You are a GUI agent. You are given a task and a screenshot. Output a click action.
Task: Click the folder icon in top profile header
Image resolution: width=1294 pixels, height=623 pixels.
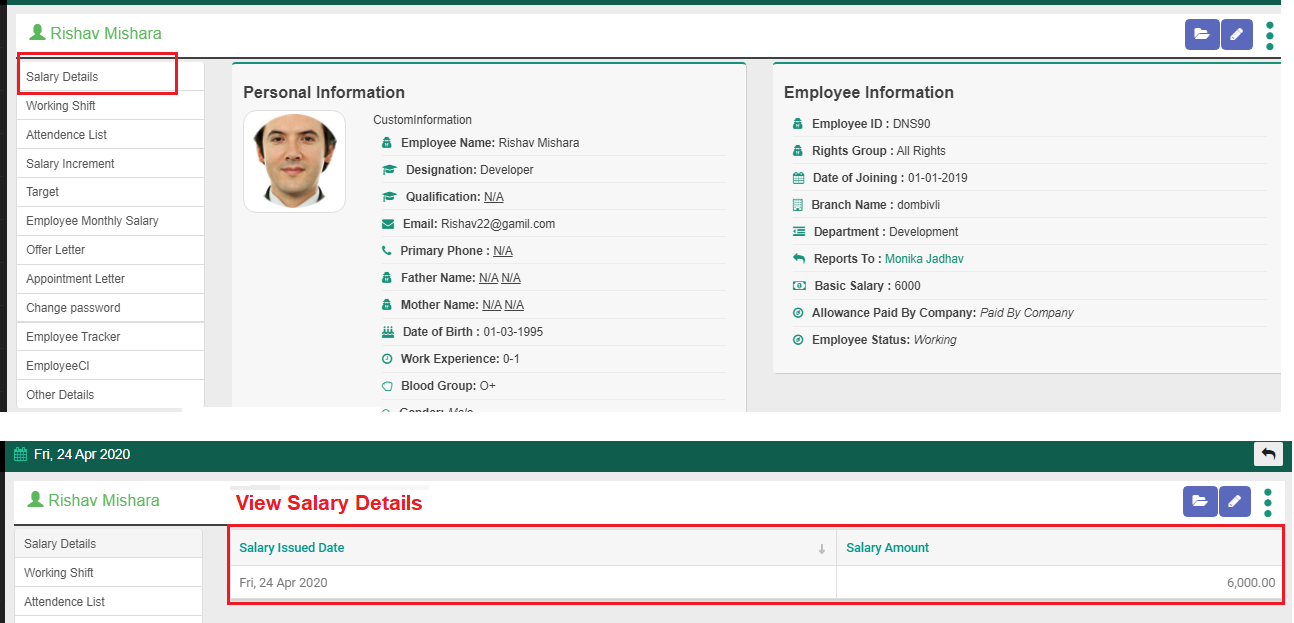pos(1201,34)
